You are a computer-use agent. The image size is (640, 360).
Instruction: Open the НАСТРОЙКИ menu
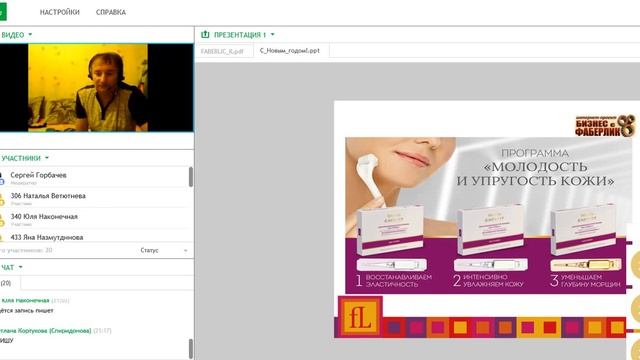tap(60, 12)
